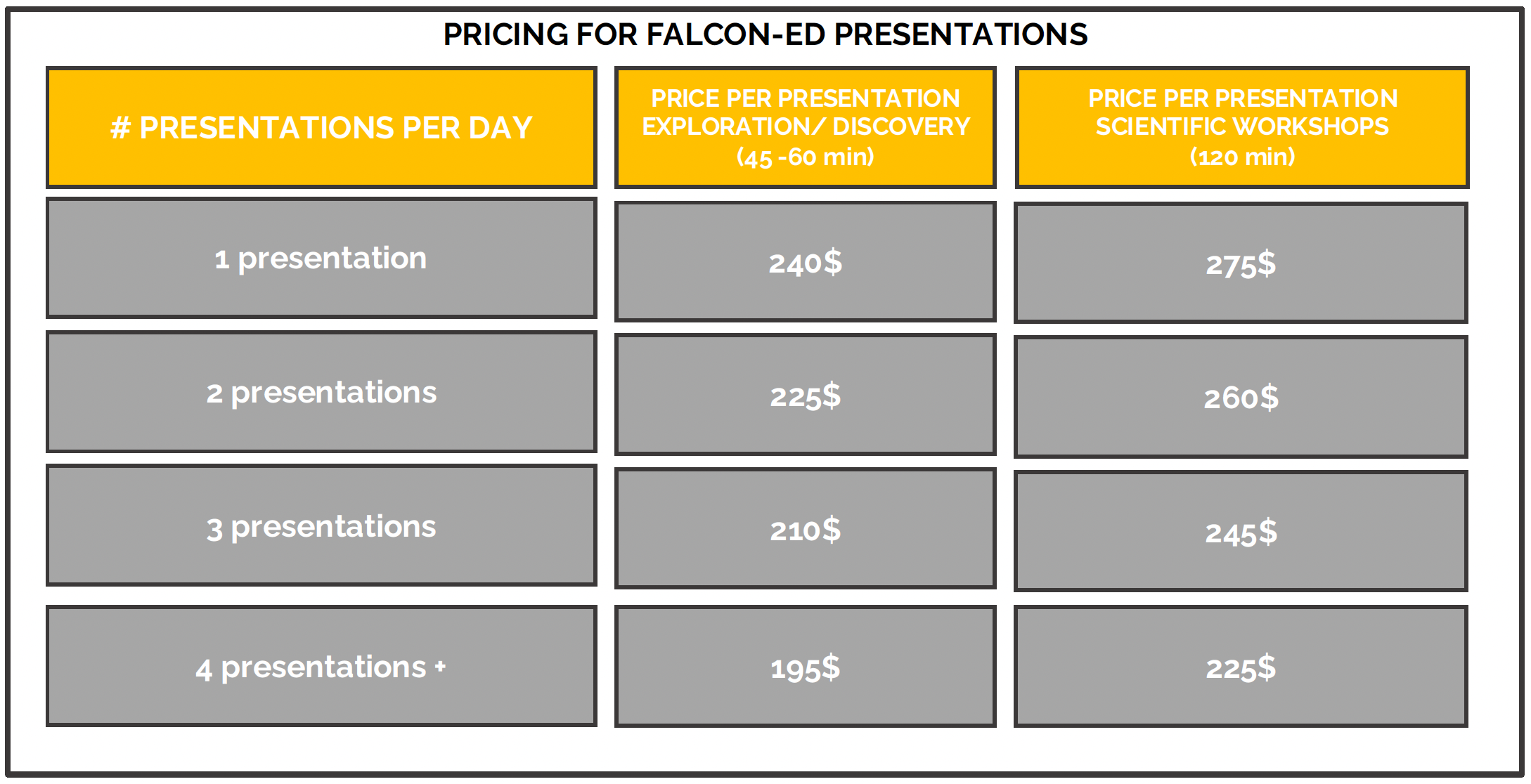Viewport: 1531px width, 784px height.
Task: Click the 'Exploration/ Discovery' header text
Action: click(806, 126)
